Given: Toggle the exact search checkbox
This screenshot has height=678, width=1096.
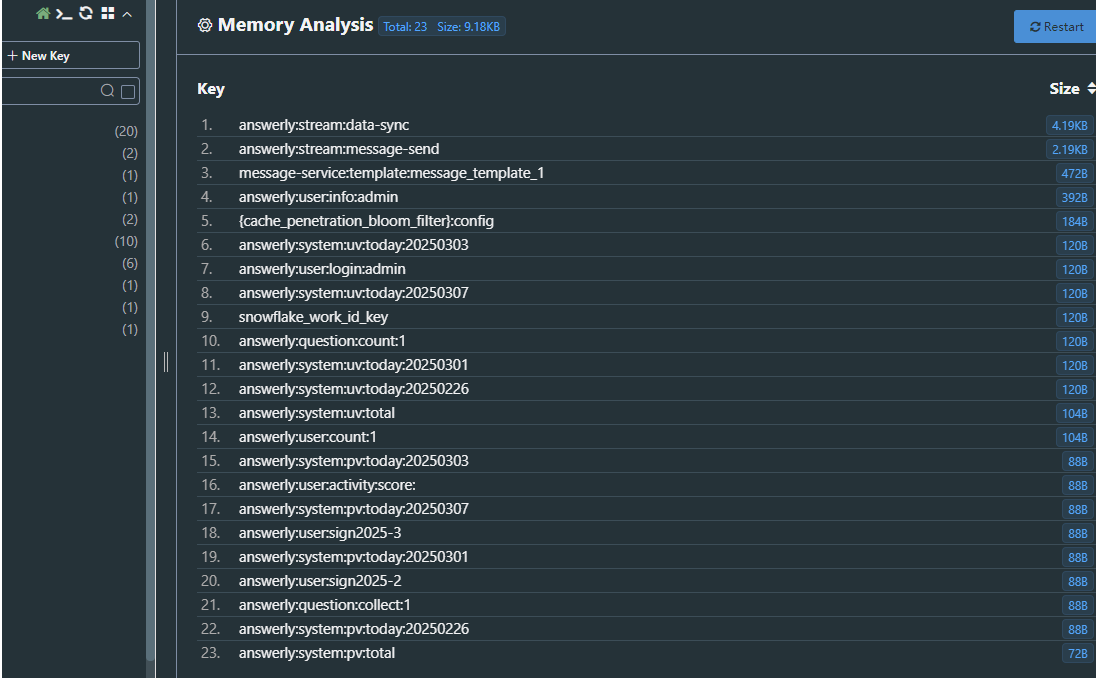Looking at the screenshot, I should pyautogui.click(x=128, y=91).
